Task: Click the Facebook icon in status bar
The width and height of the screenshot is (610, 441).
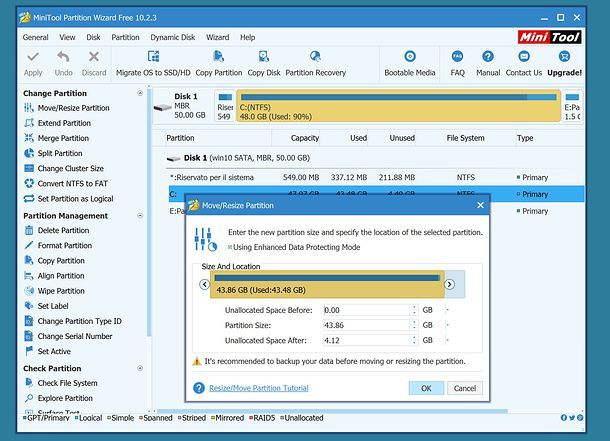Action: coord(564,418)
